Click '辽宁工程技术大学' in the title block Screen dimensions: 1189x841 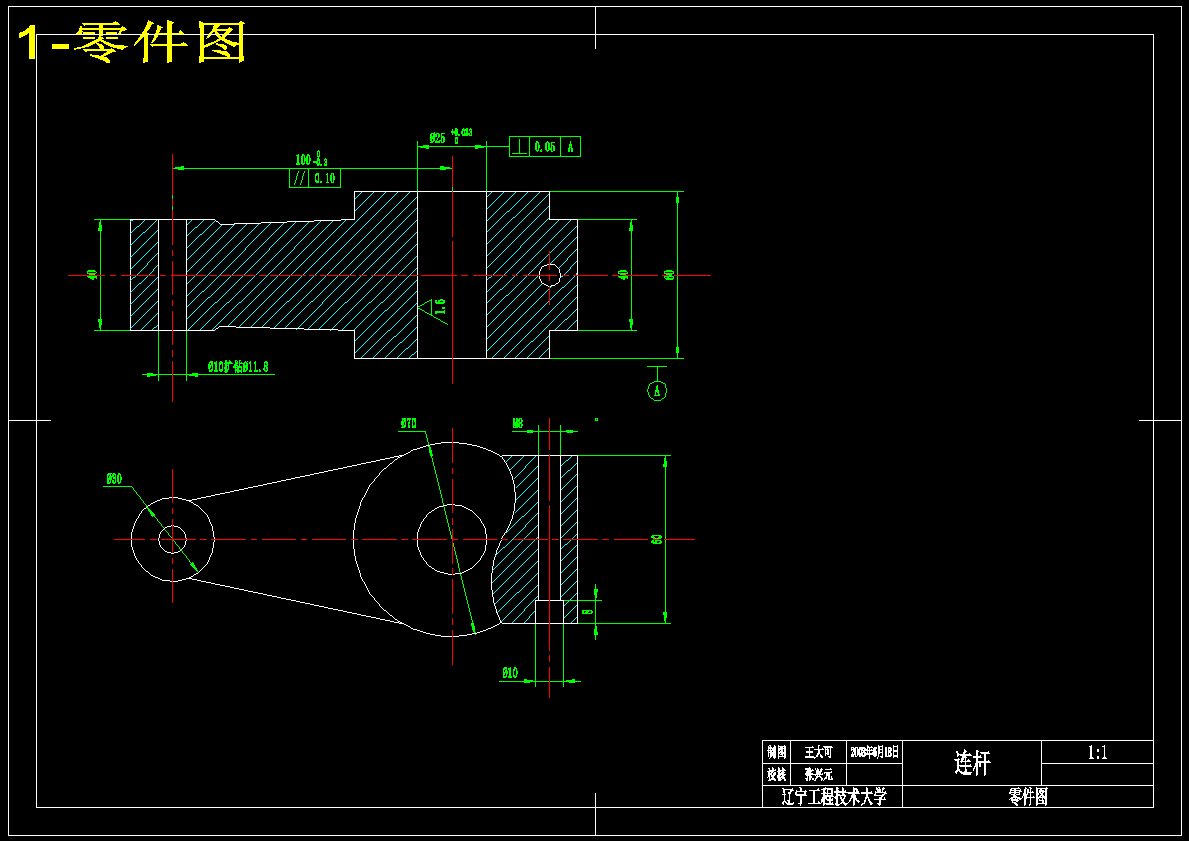click(x=833, y=797)
